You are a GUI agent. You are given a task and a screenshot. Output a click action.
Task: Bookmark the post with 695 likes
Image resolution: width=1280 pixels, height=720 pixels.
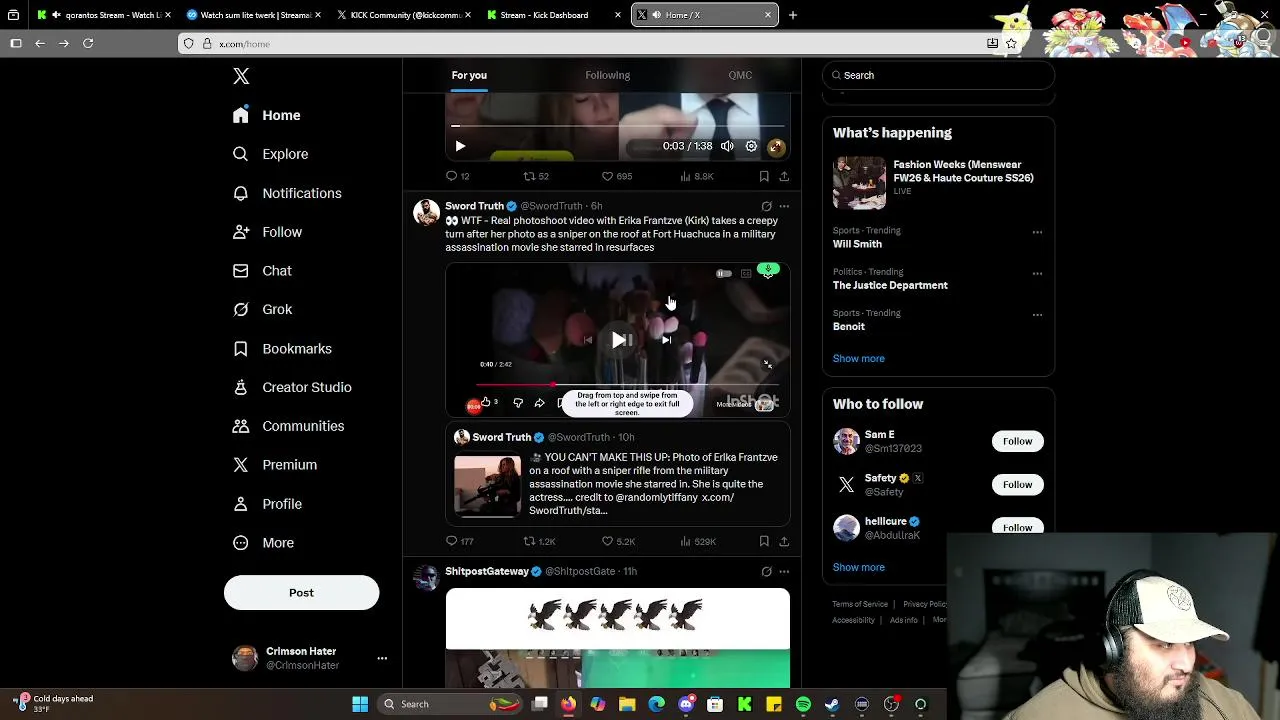click(x=764, y=176)
